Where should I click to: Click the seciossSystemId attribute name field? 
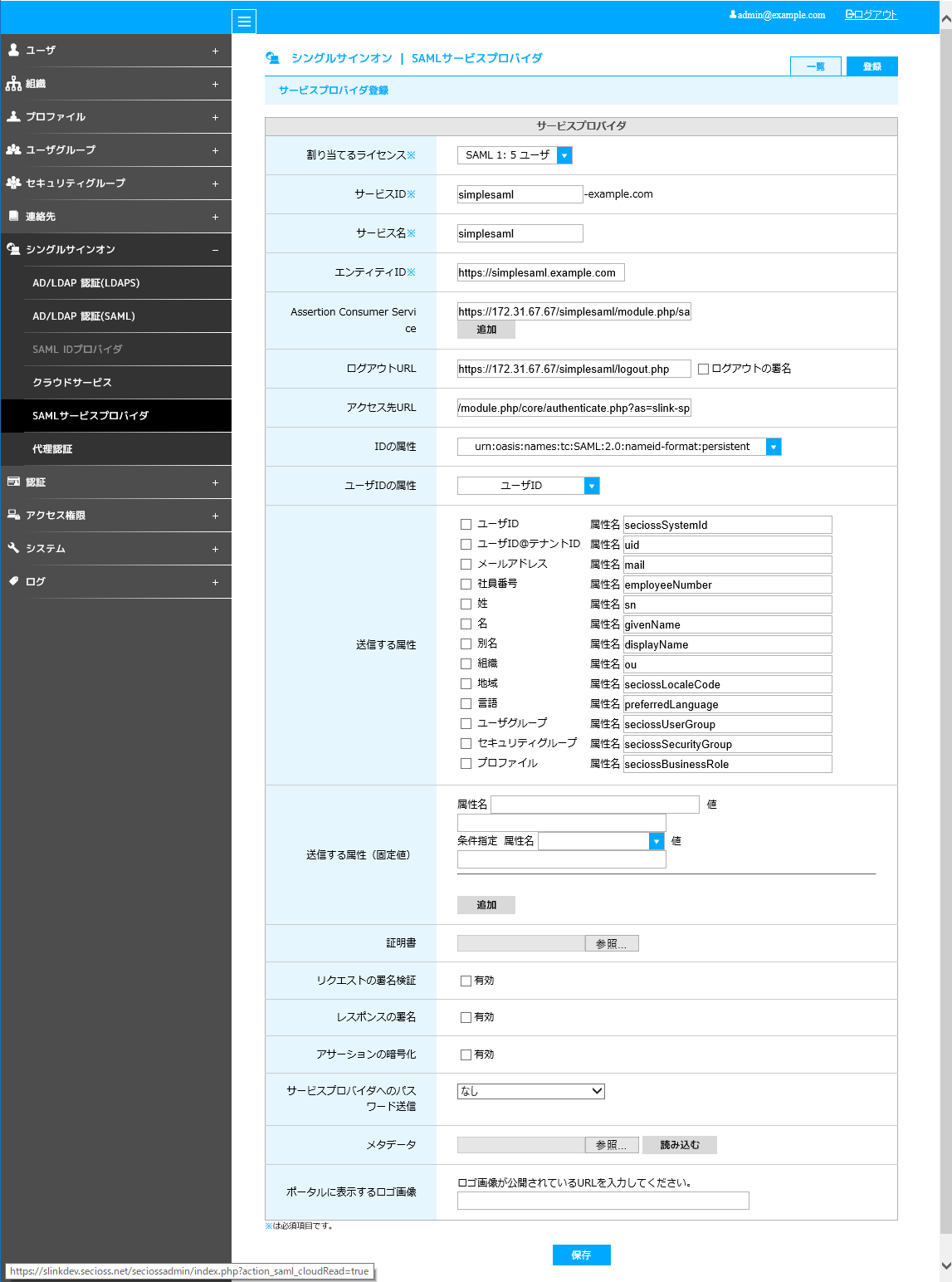[728, 525]
